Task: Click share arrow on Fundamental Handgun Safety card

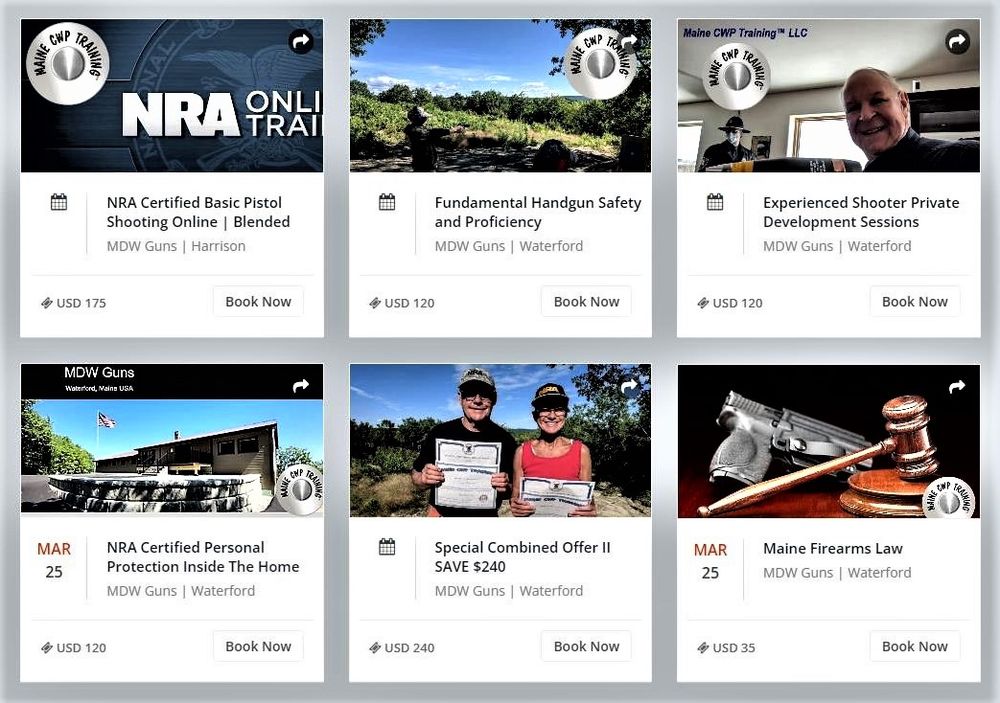Action: pos(629,41)
